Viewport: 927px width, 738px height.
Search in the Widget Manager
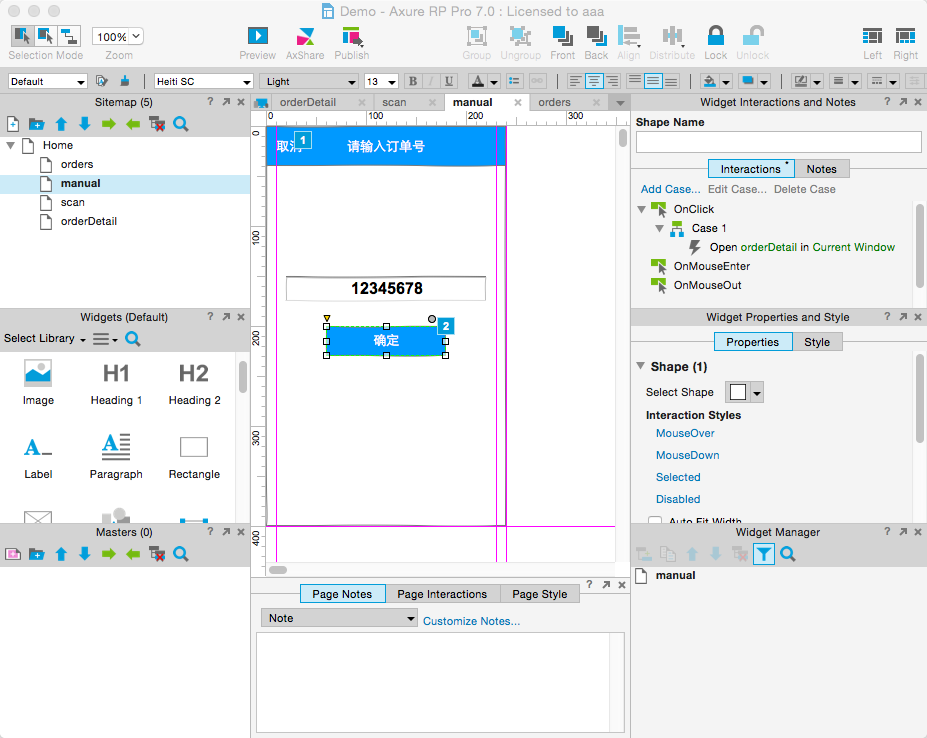(x=787, y=554)
